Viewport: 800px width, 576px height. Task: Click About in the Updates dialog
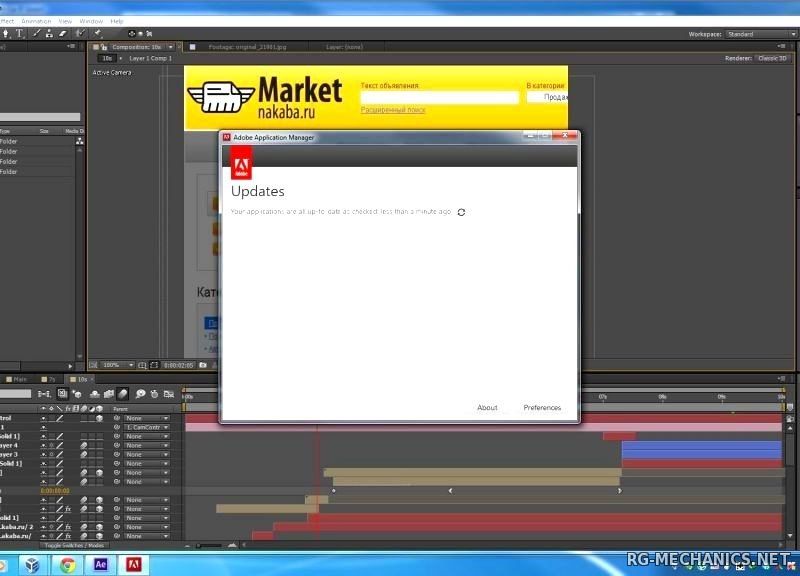[487, 408]
